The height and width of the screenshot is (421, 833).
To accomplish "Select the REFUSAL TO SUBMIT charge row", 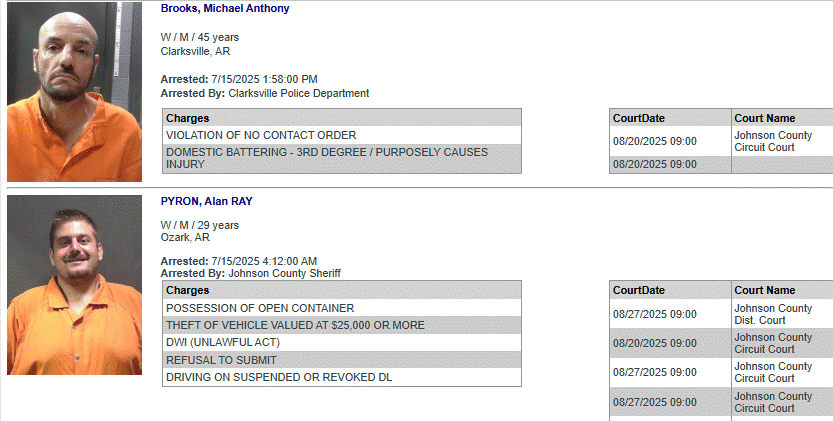I will 221,360.
